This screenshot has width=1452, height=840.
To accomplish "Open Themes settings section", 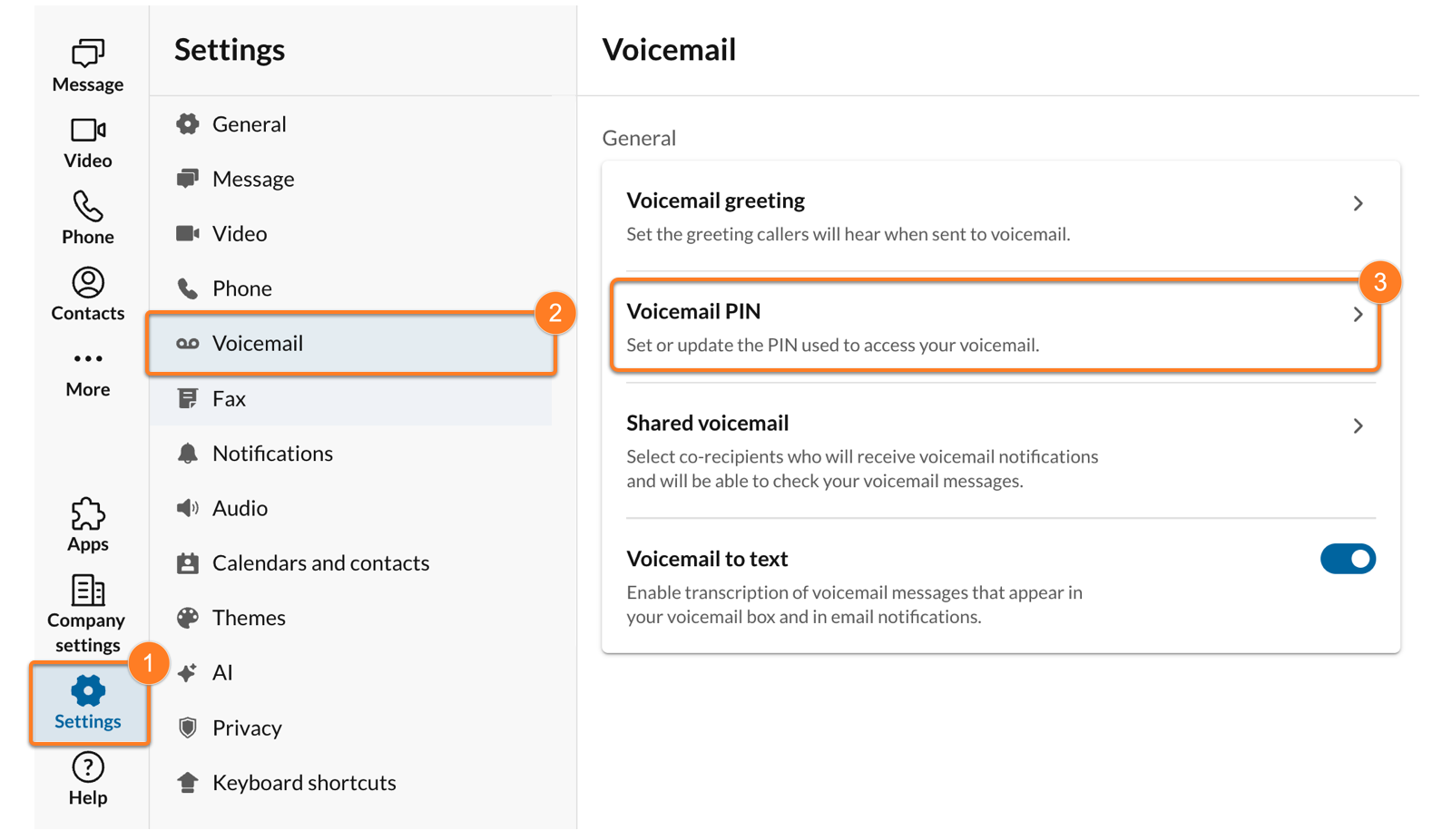I will coord(249,618).
